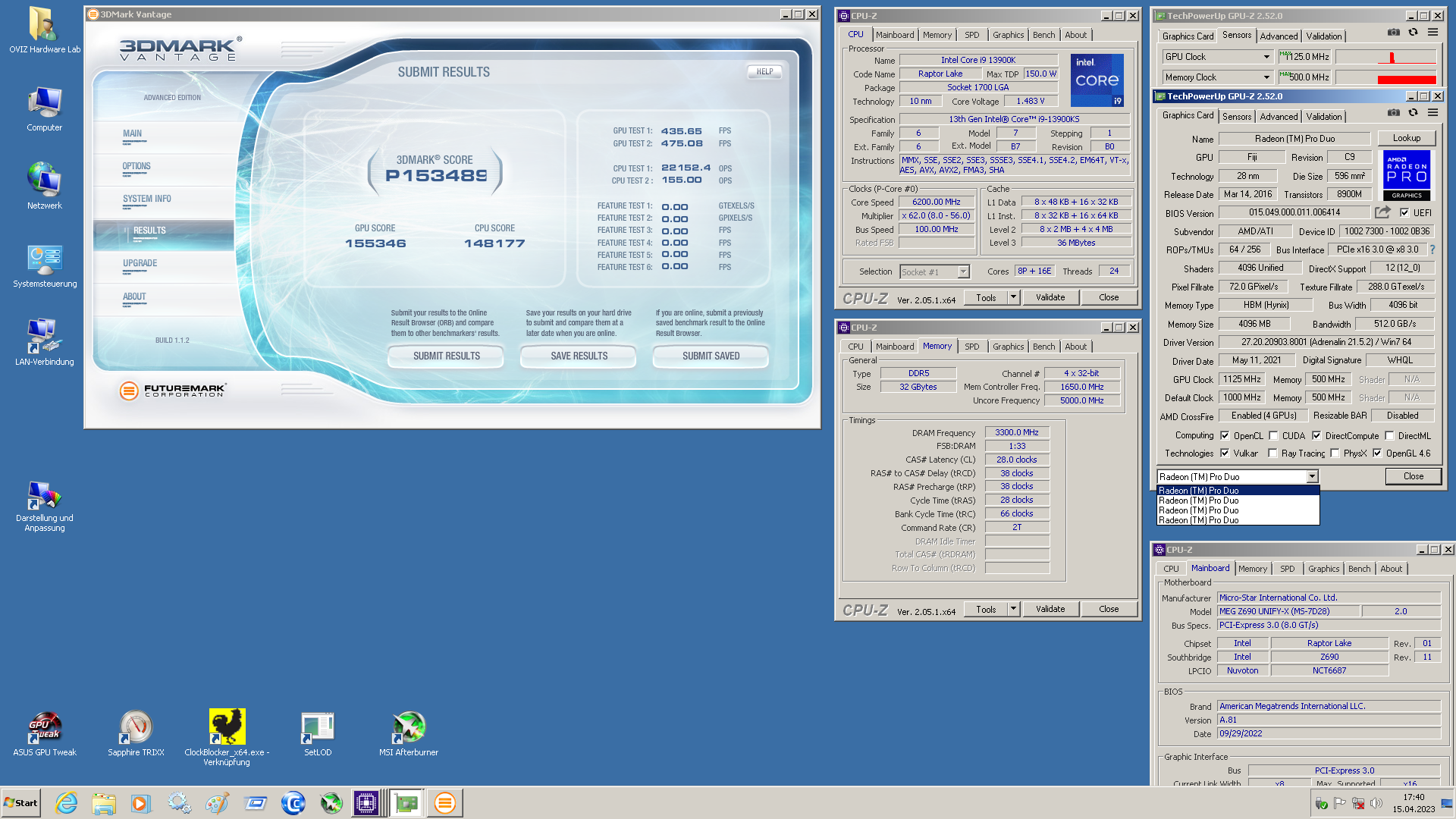
Task: Open Windows Media Player from the taskbar
Action: 141,803
